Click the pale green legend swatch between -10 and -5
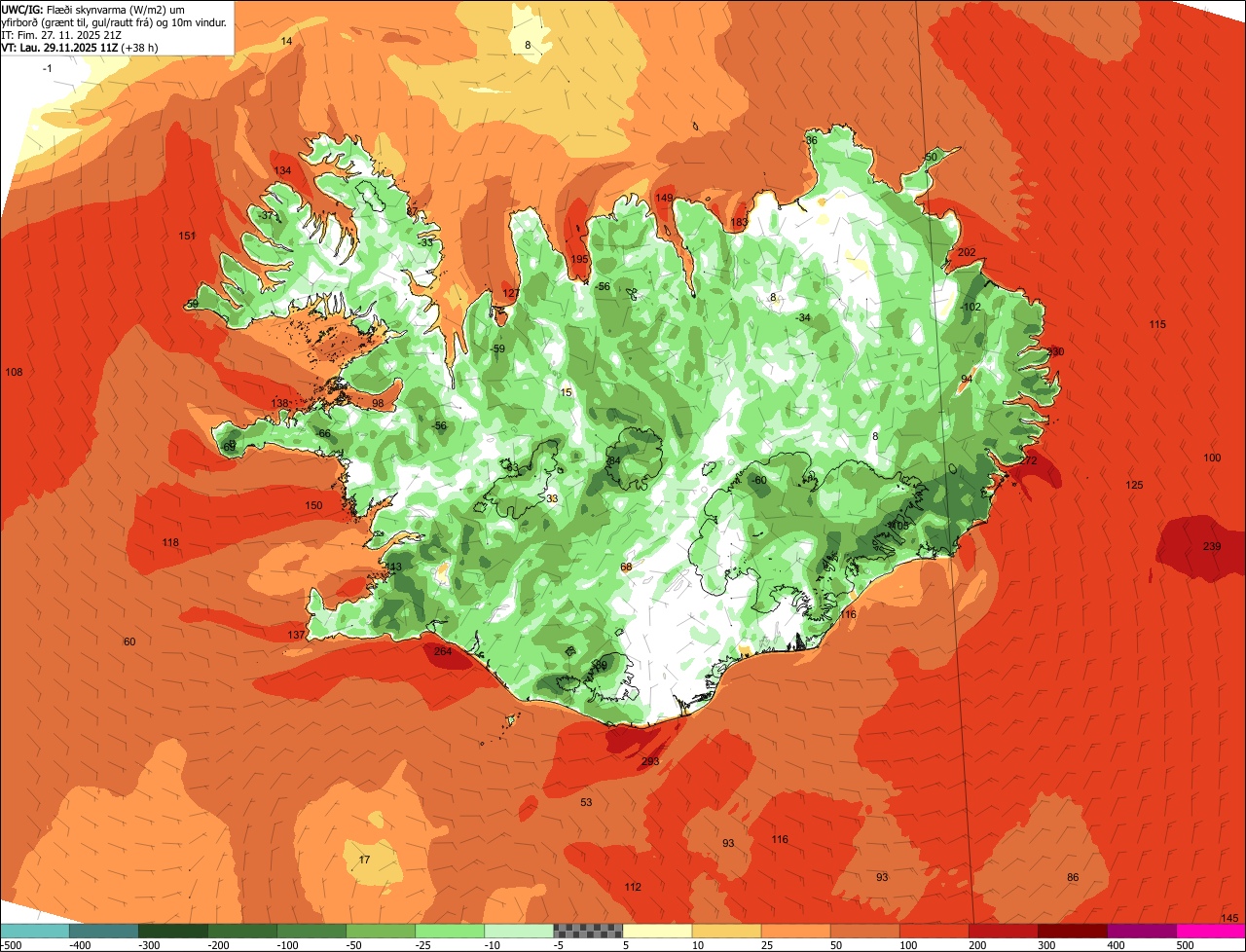 [519, 931]
